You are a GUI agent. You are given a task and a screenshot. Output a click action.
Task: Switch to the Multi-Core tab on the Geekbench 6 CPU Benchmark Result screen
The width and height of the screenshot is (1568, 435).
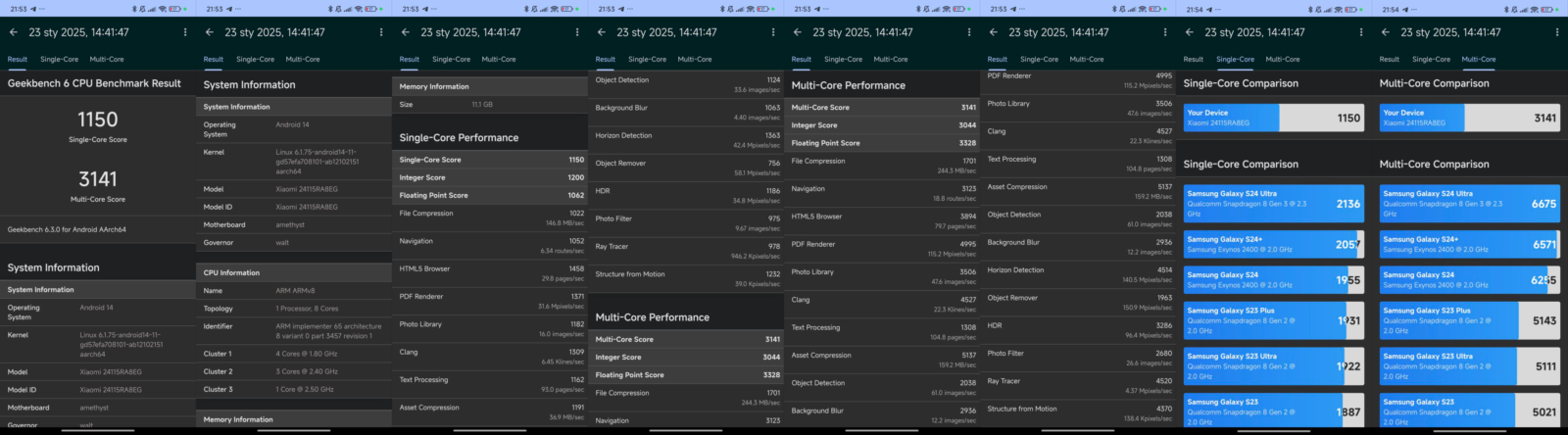click(107, 59)
